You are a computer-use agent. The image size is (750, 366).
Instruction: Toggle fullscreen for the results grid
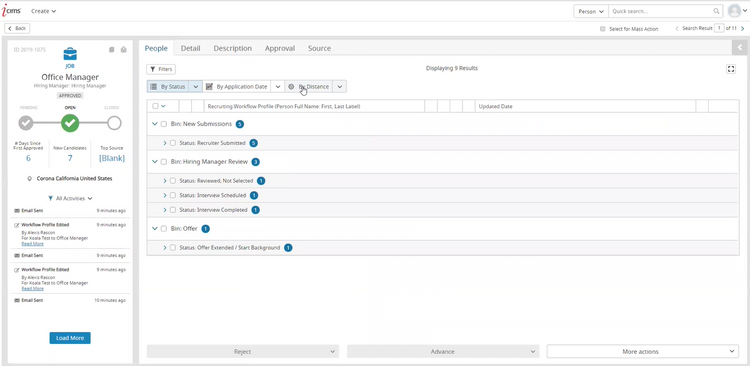click(x=730, y=69)
